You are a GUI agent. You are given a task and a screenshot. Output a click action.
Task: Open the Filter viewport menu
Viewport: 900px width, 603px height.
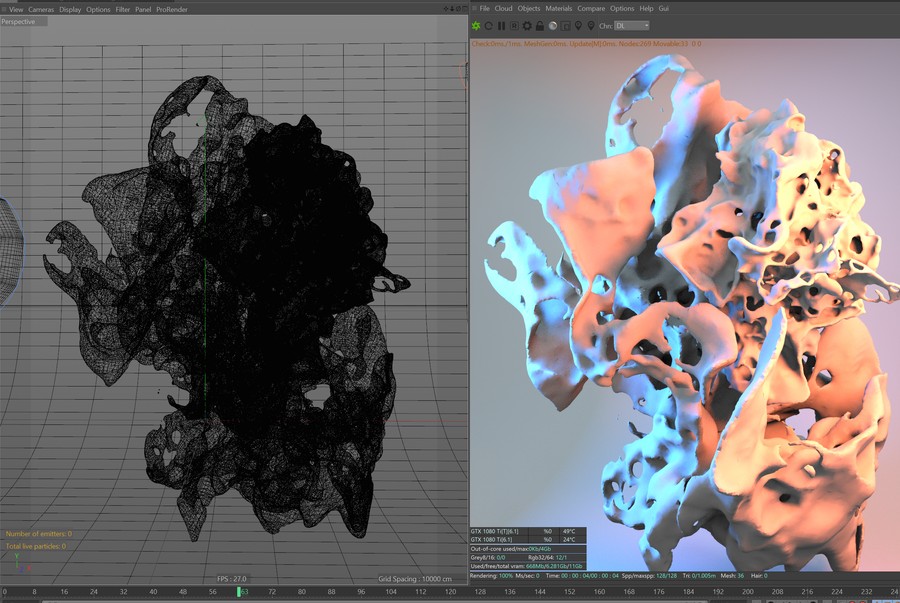[x=122, y=10]
